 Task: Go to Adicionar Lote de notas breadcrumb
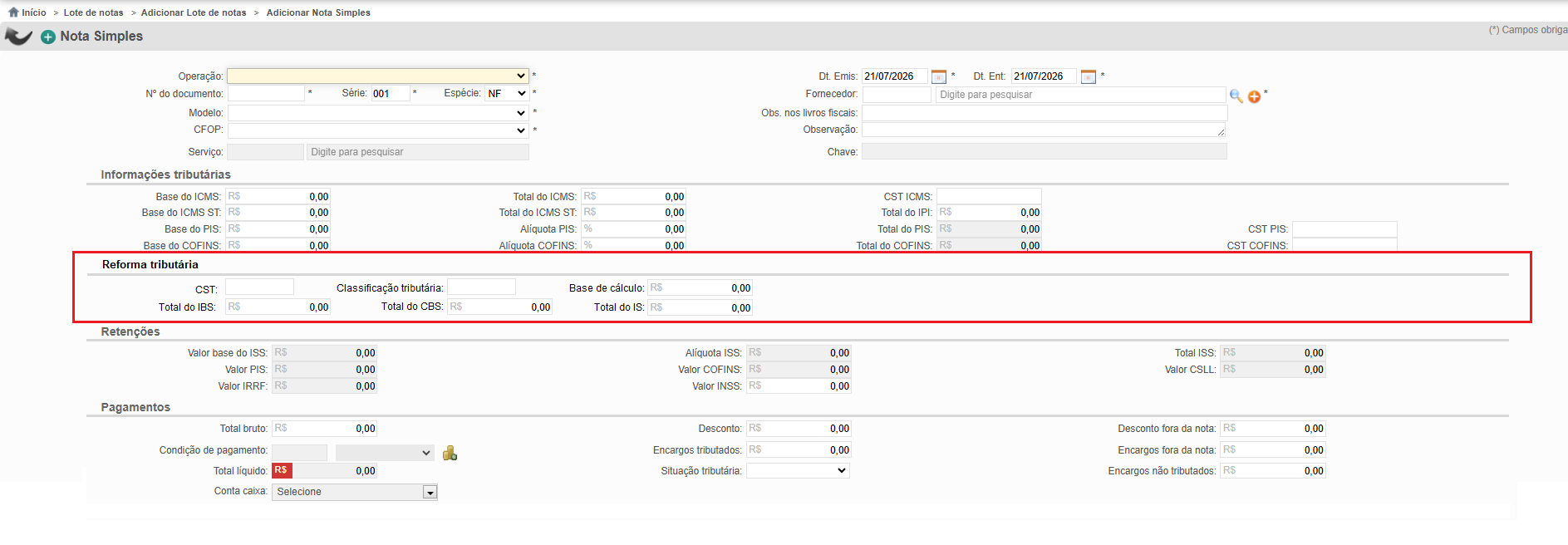click(x=194, y=12)
